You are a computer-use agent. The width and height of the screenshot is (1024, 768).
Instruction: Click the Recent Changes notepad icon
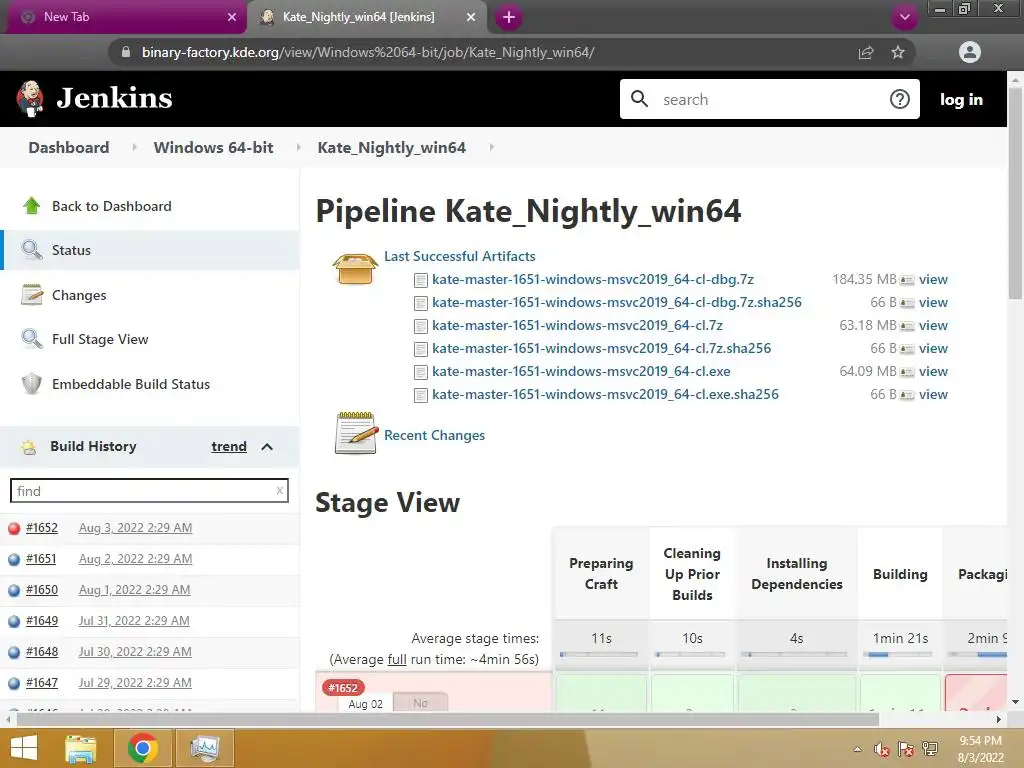pyautogui.click(x=357, y=433)
